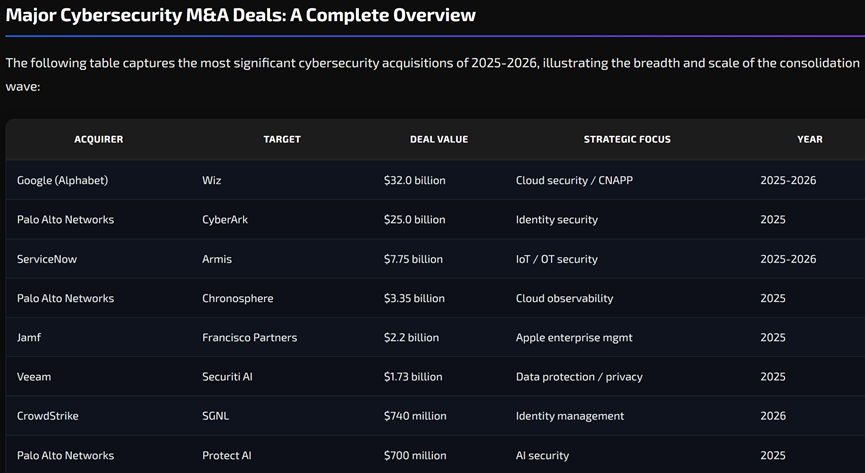This screenshot has height=473, width=865.
Task: Click the SGNL target cell
Action: [215, 416]
